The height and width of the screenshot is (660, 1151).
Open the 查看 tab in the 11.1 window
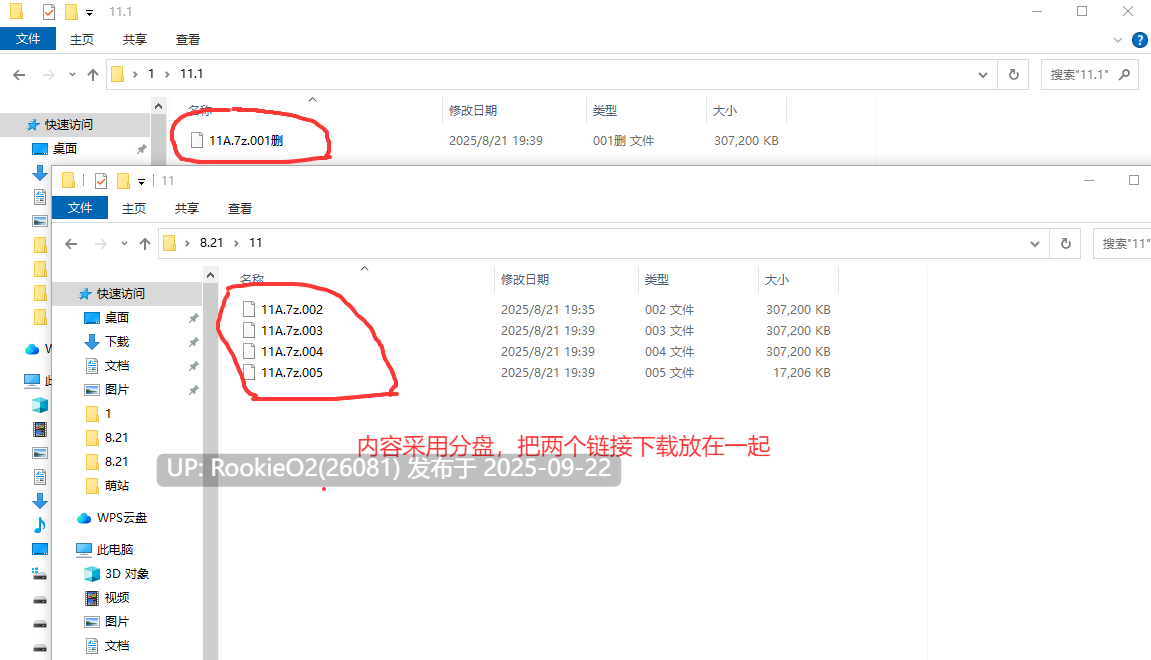coord(187,40)
